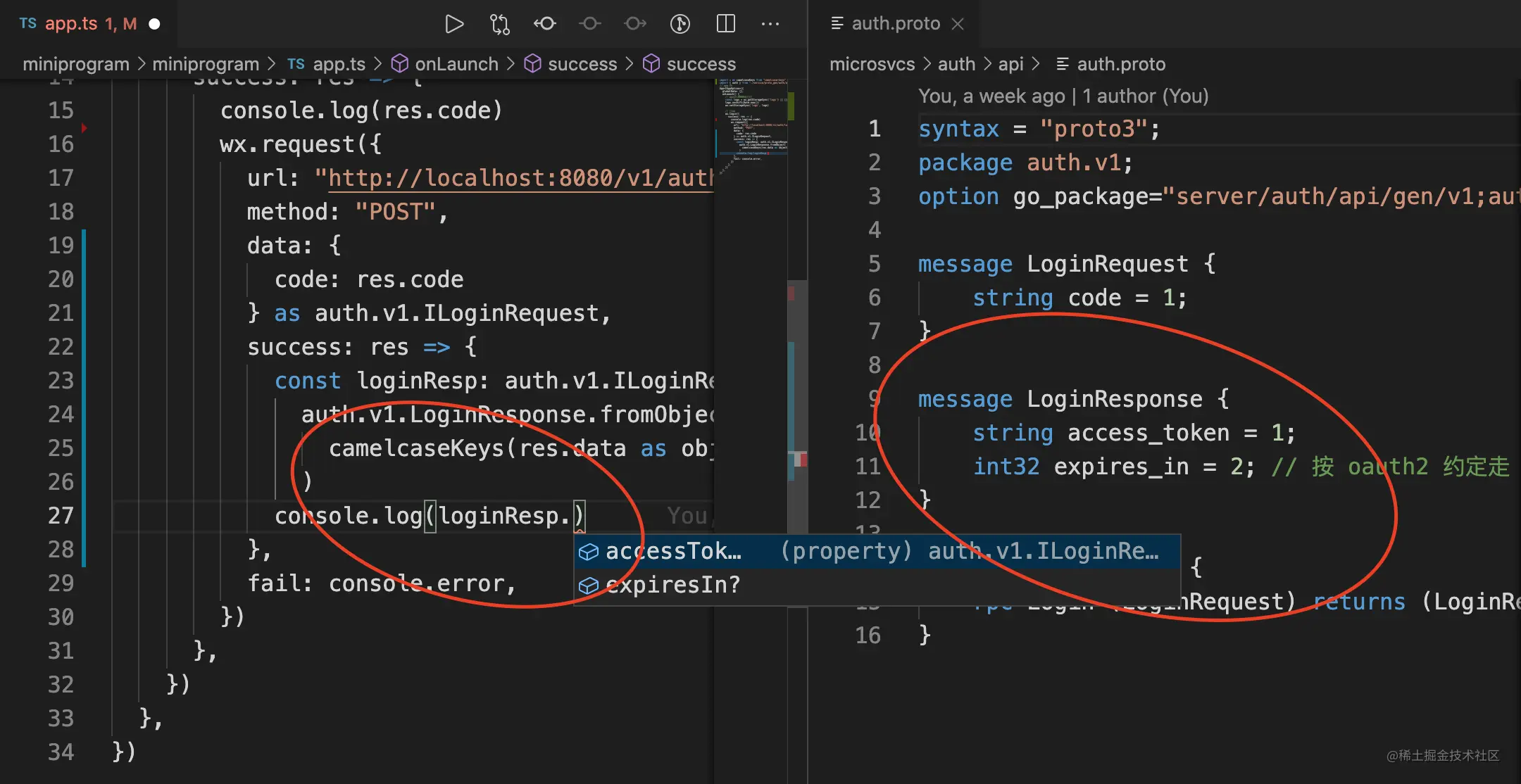Open the localhost:8080 URL link on line 17
This screenshot has height=784, width=1521.
pyautogui.click(x=521, y=178)
